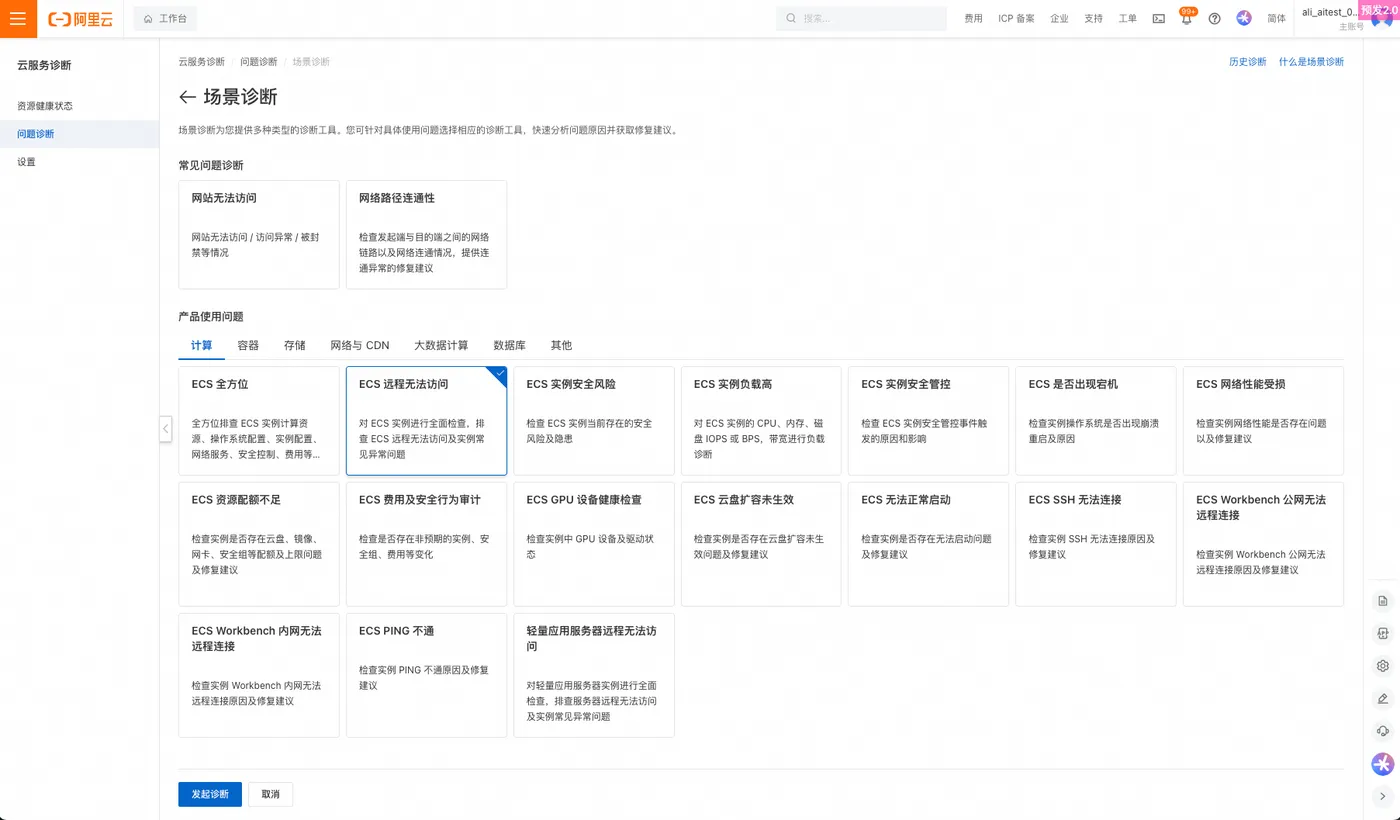Image resolution: width=1400 pixels, height=820 pixels.
Task: Click the API debug icon in the right floating bar
Action: (x=1383, y=633)
